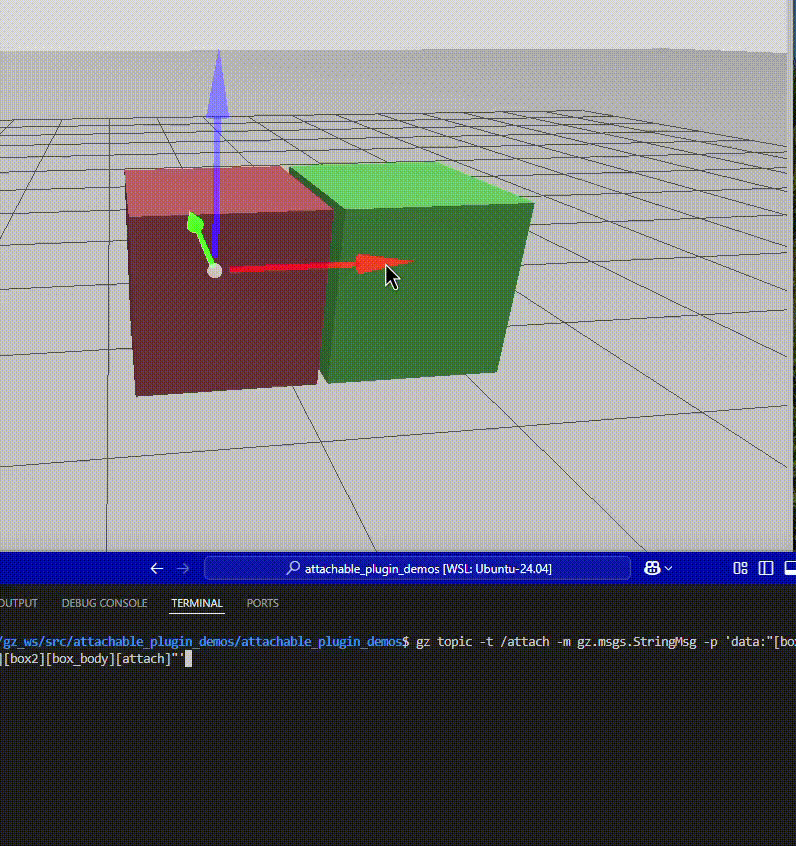796x846 pixels.
Task: Switch to the TERMINAL tab
Action: coord(197,603)
